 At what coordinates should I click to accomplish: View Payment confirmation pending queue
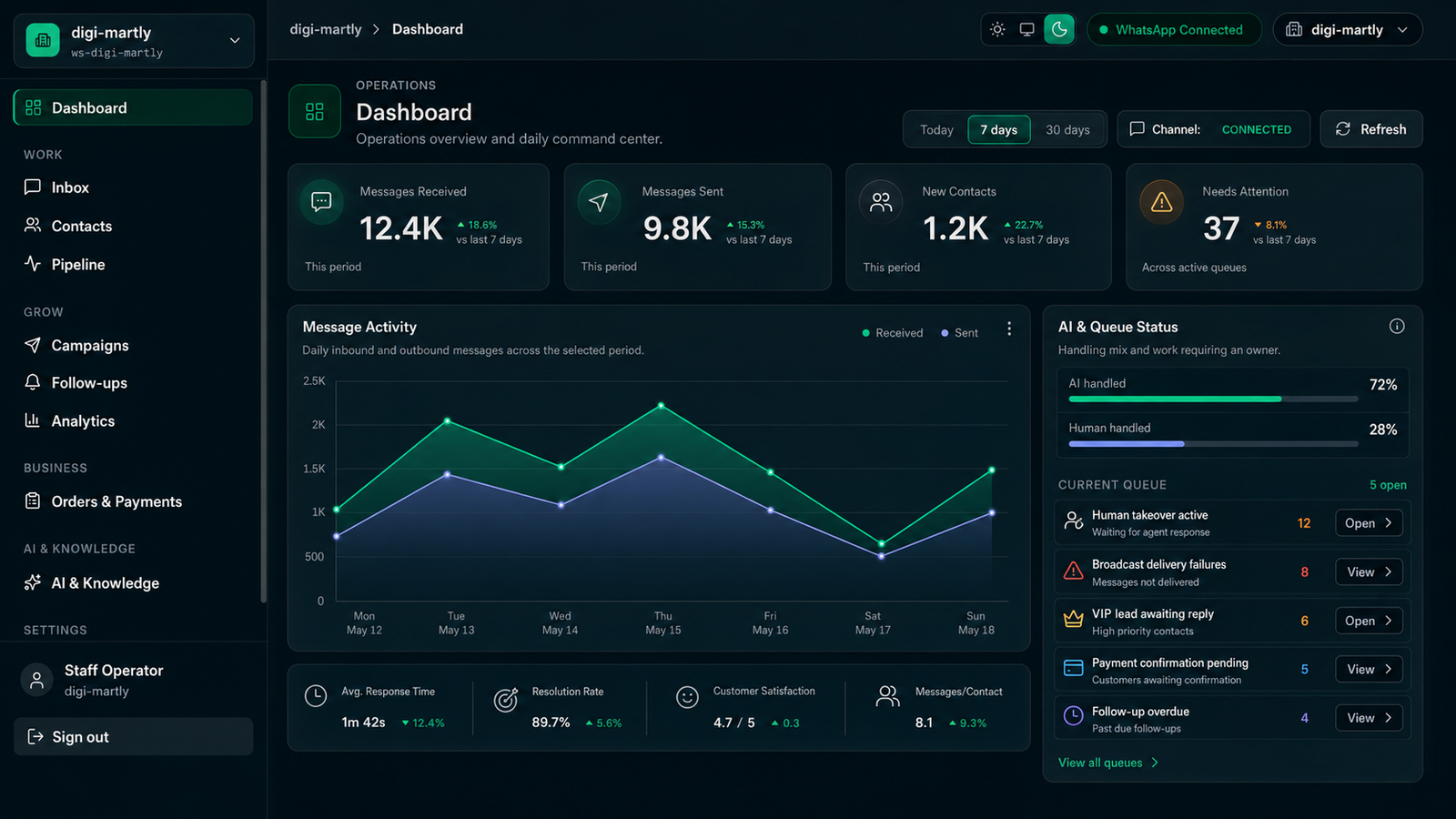(x=1369, y=669)
